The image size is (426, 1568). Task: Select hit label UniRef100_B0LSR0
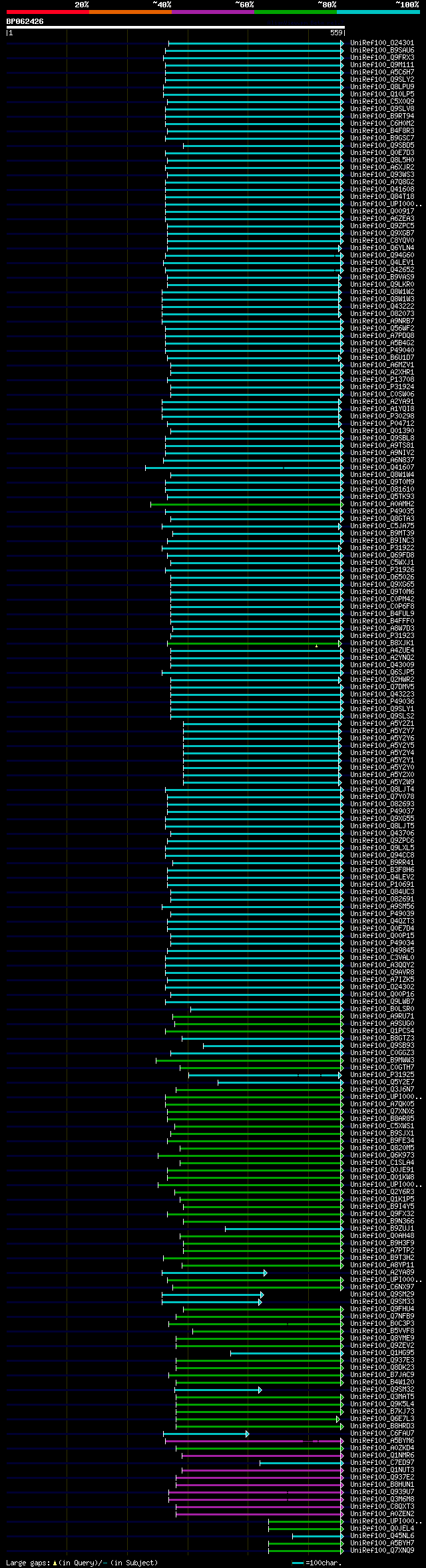382,1009
